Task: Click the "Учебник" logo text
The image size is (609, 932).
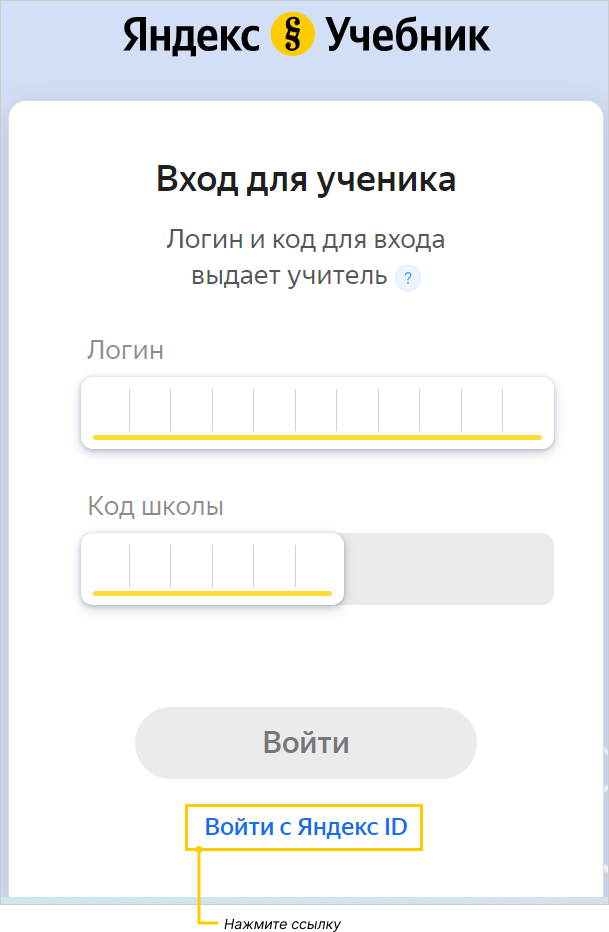Action: coord(407,36)
